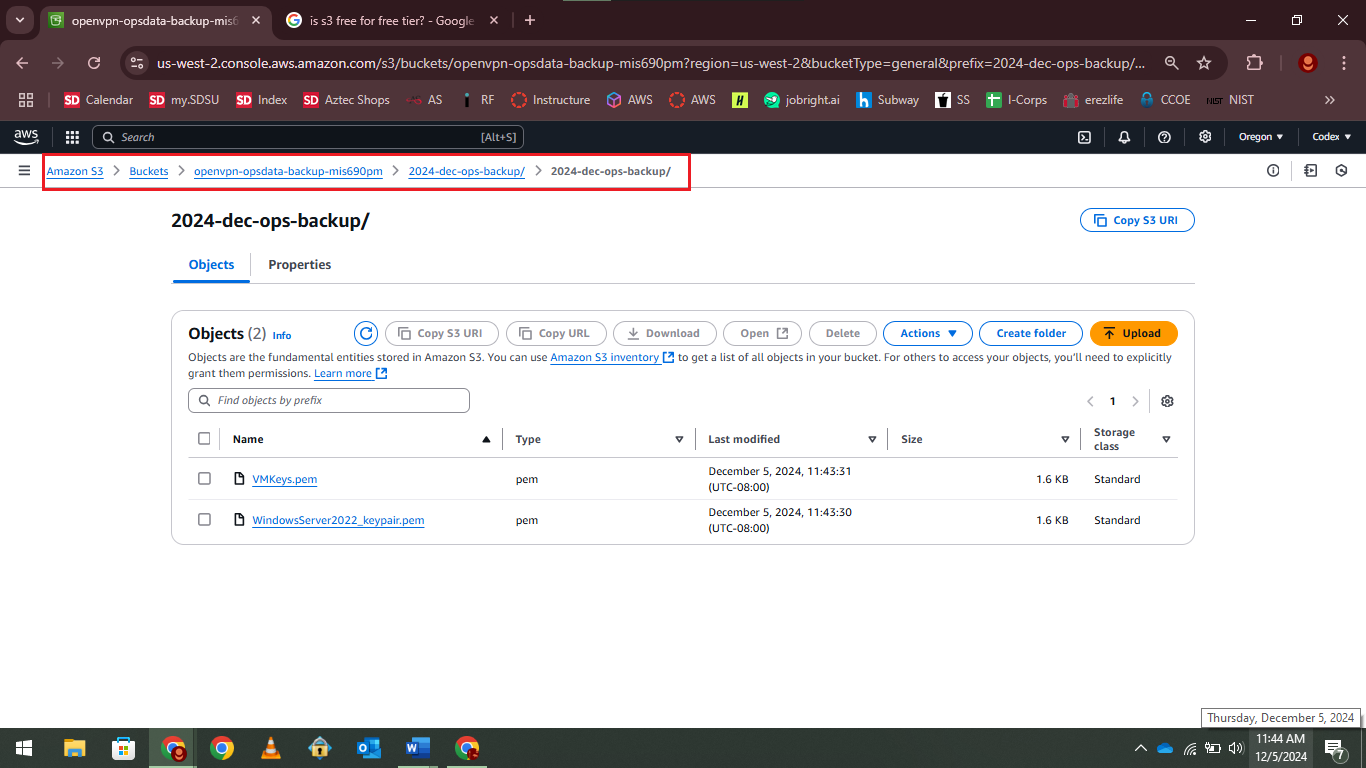This screenshot has height=768, width=1366.
Task: Click the header Copy S3 URI button
Action: point(1137,220)
